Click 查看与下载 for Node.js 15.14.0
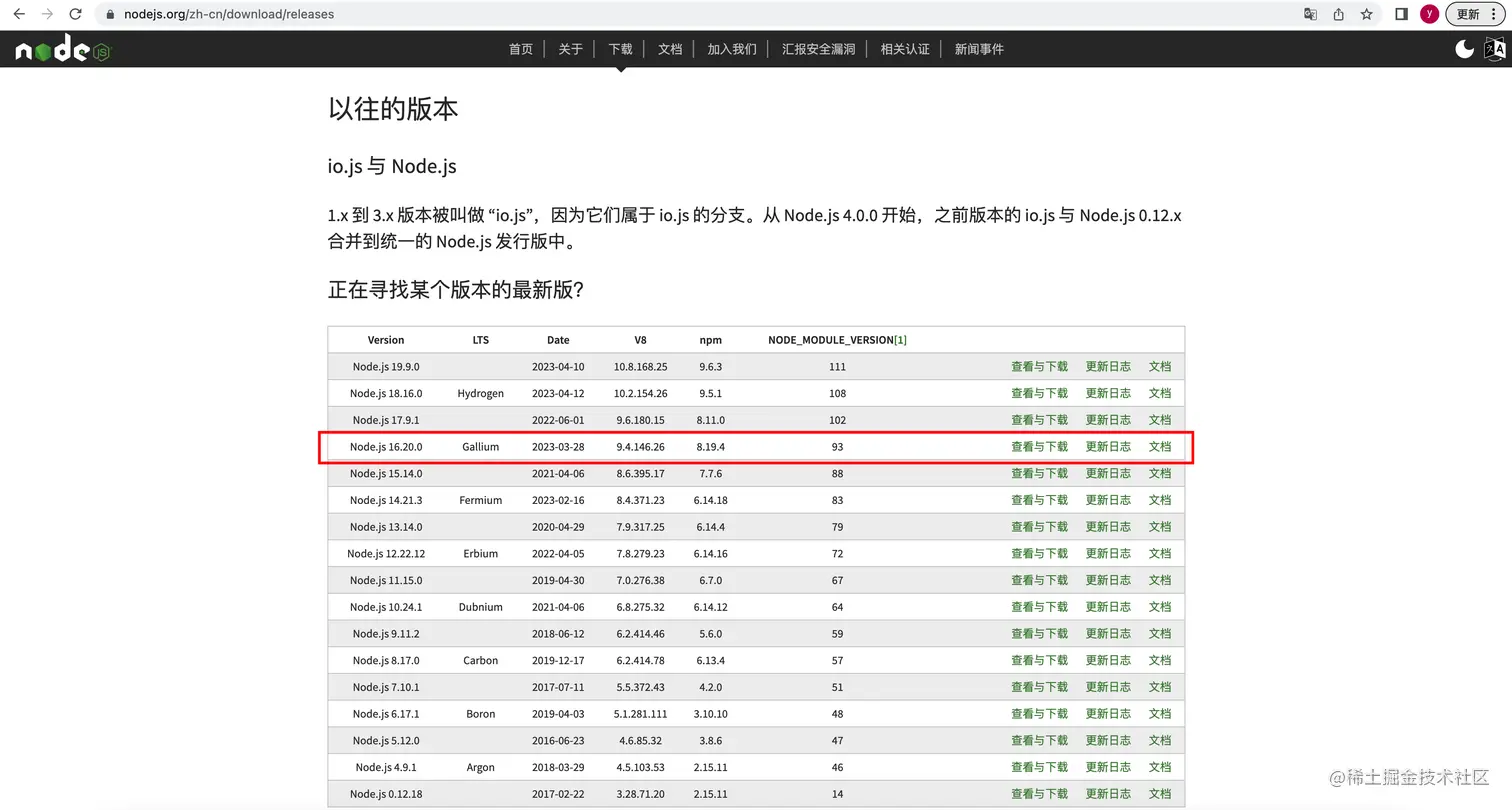1512x810 pixels. tap(1039, 473)
